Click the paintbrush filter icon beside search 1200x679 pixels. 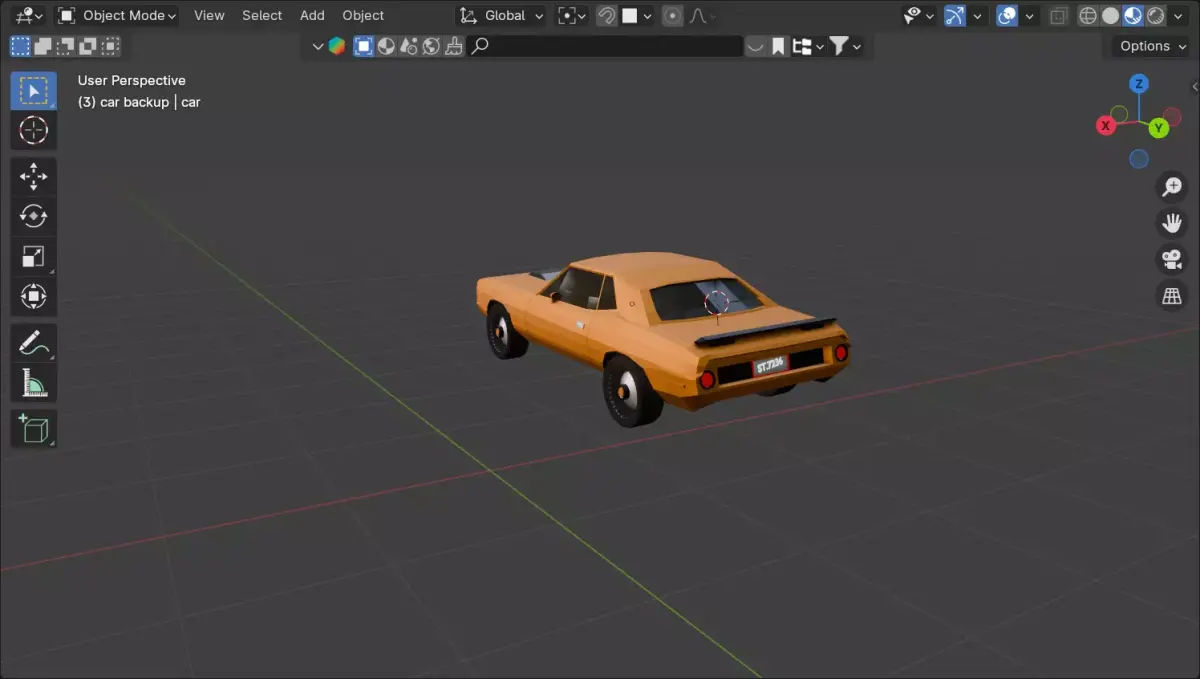click(454, 46)
